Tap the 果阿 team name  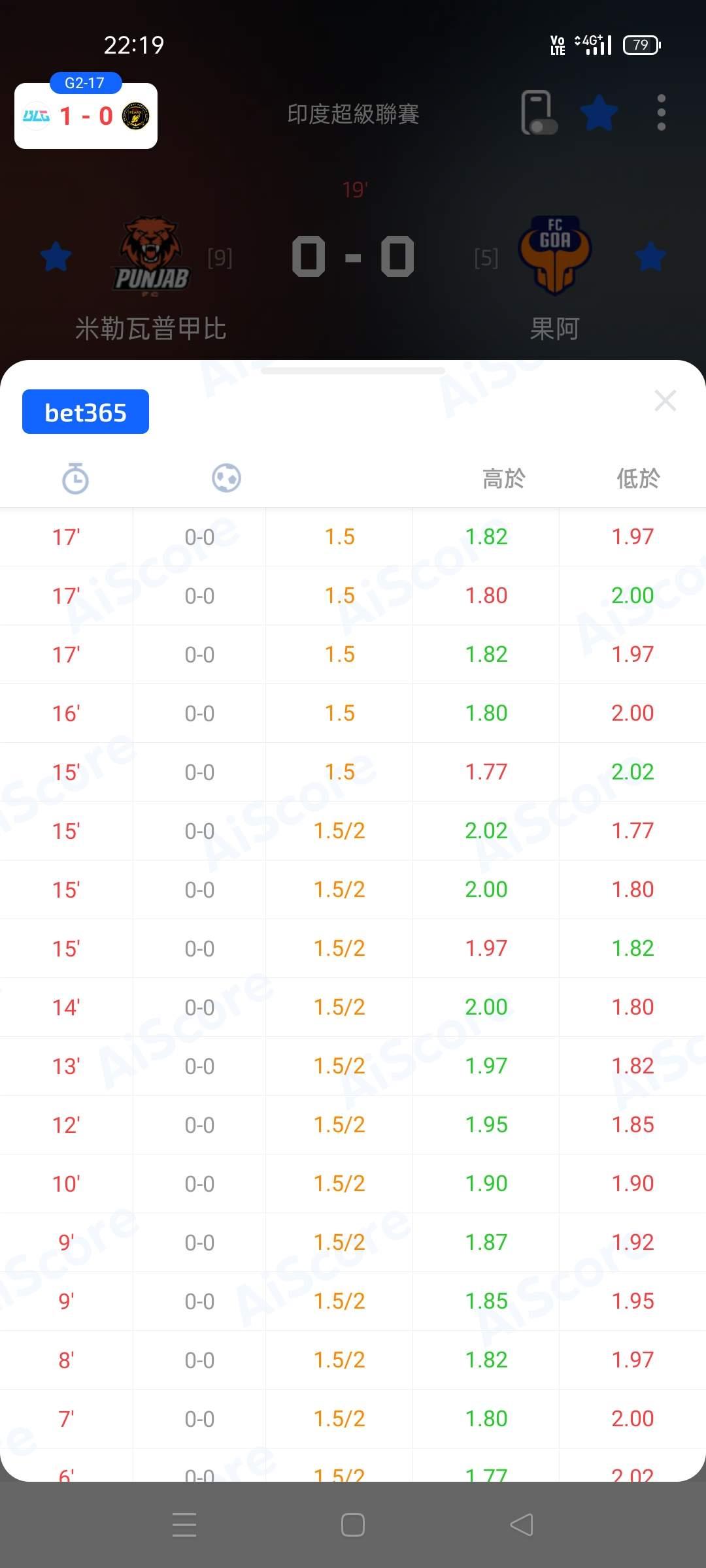(554, 328)
